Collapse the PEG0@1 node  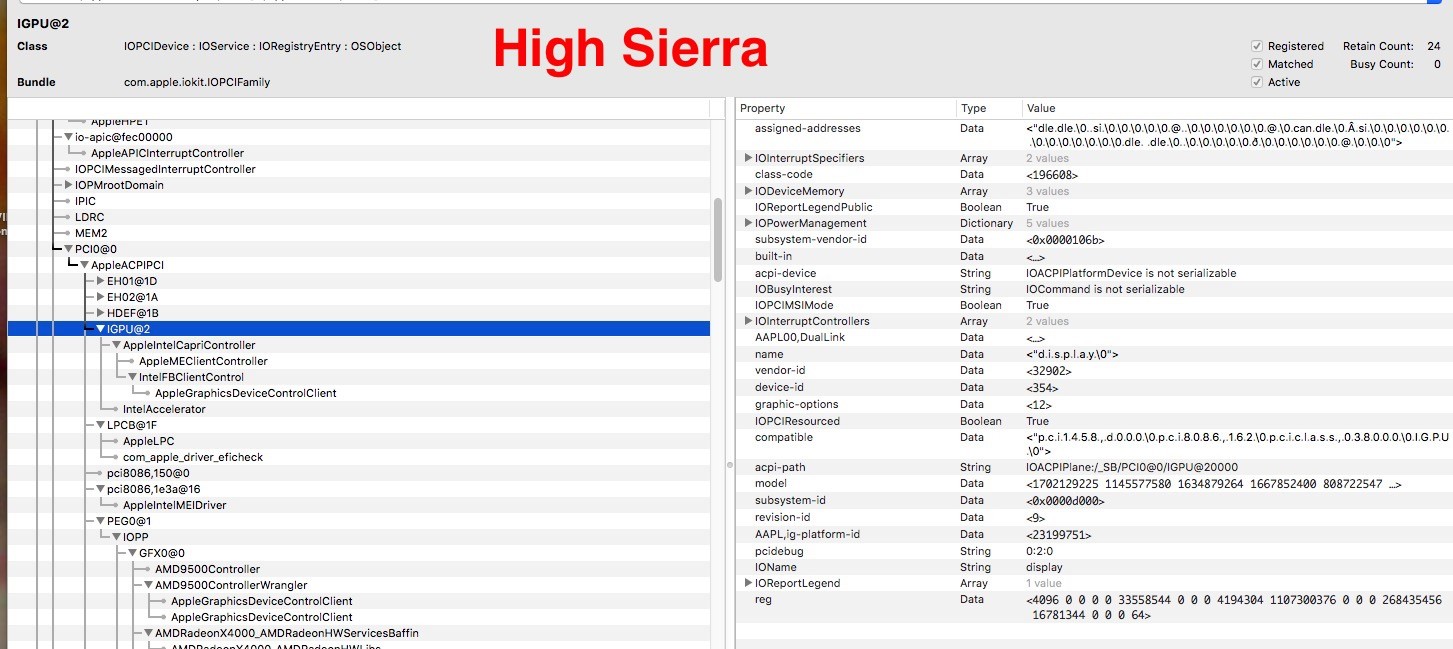tap(100, 521)
